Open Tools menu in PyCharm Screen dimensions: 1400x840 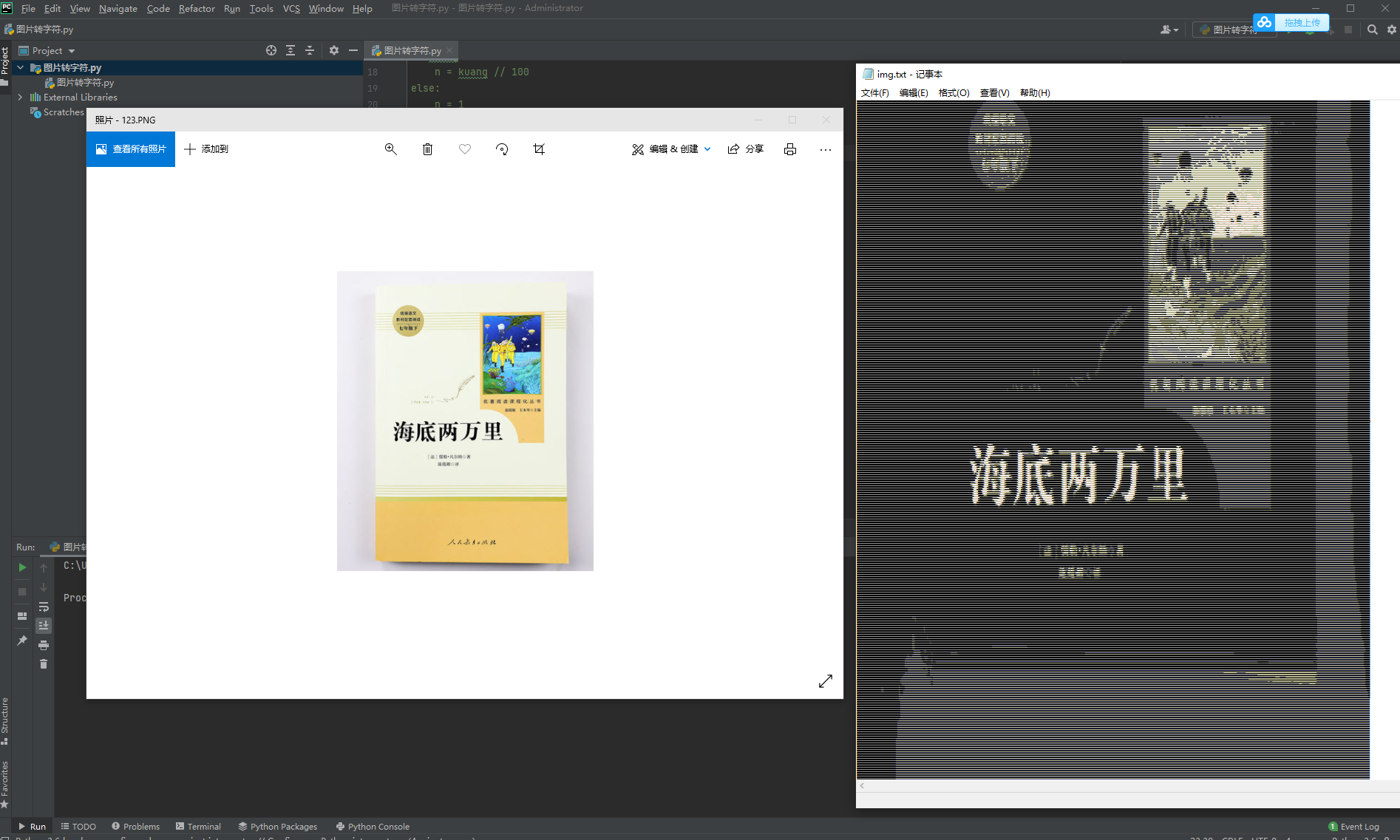pos(261,8)
